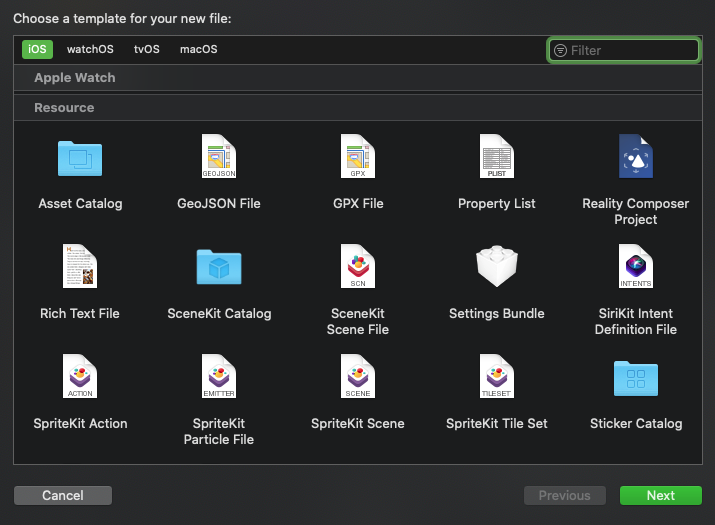This screenshot has width=715, height=525.
Task: Choose the SpriteKit Scene template icon
Action: [x=358, y=376]
